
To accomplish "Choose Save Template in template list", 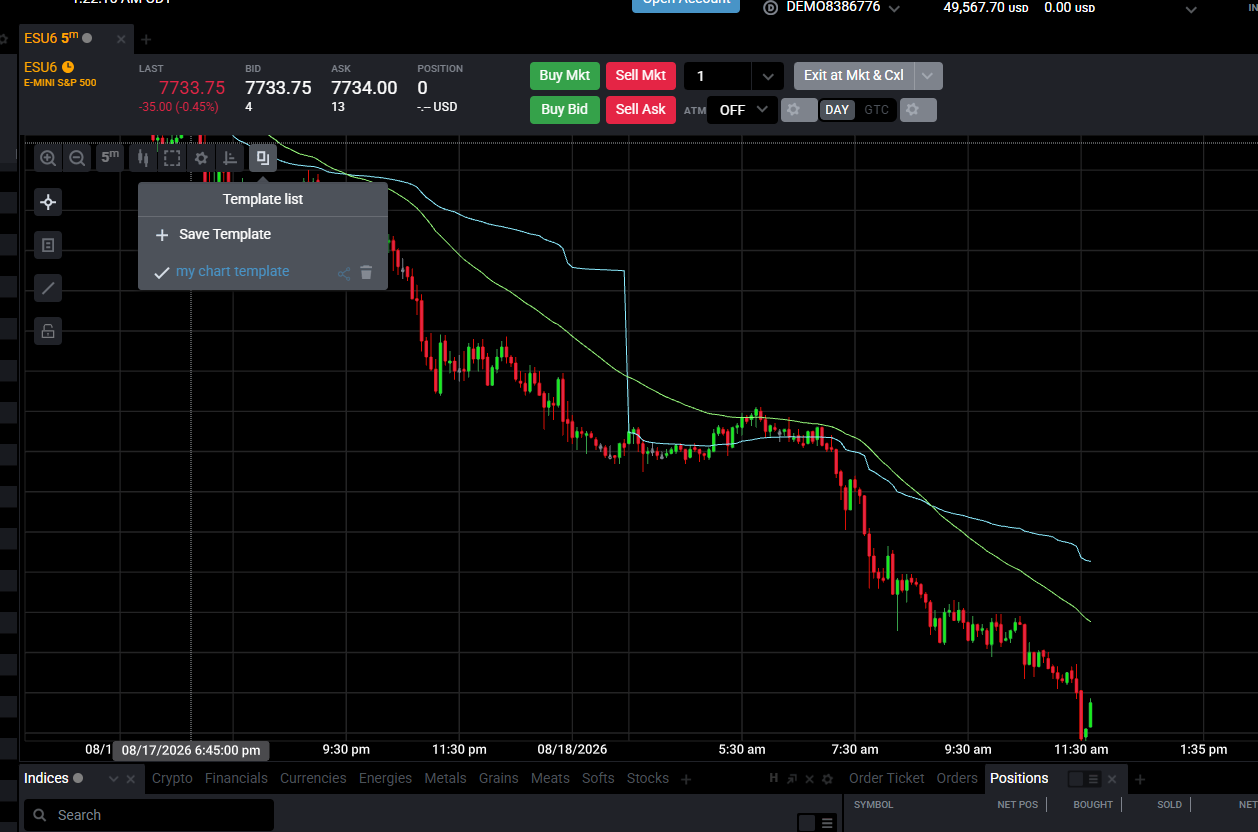I will [x=225, y=234].
